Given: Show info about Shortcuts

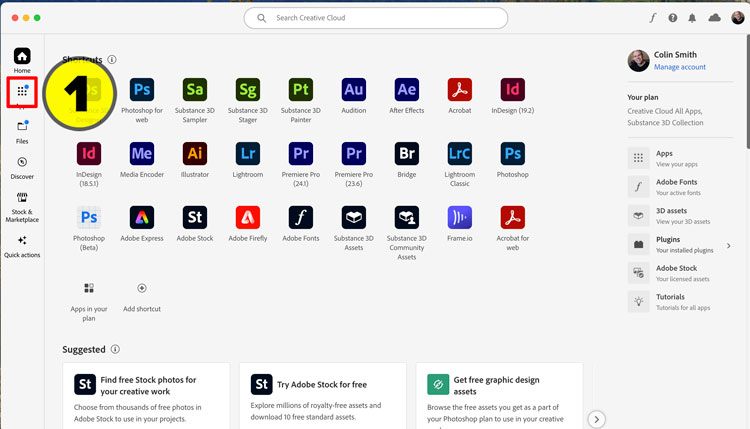Looking at the screenshot, I should [x=112, y=59].
